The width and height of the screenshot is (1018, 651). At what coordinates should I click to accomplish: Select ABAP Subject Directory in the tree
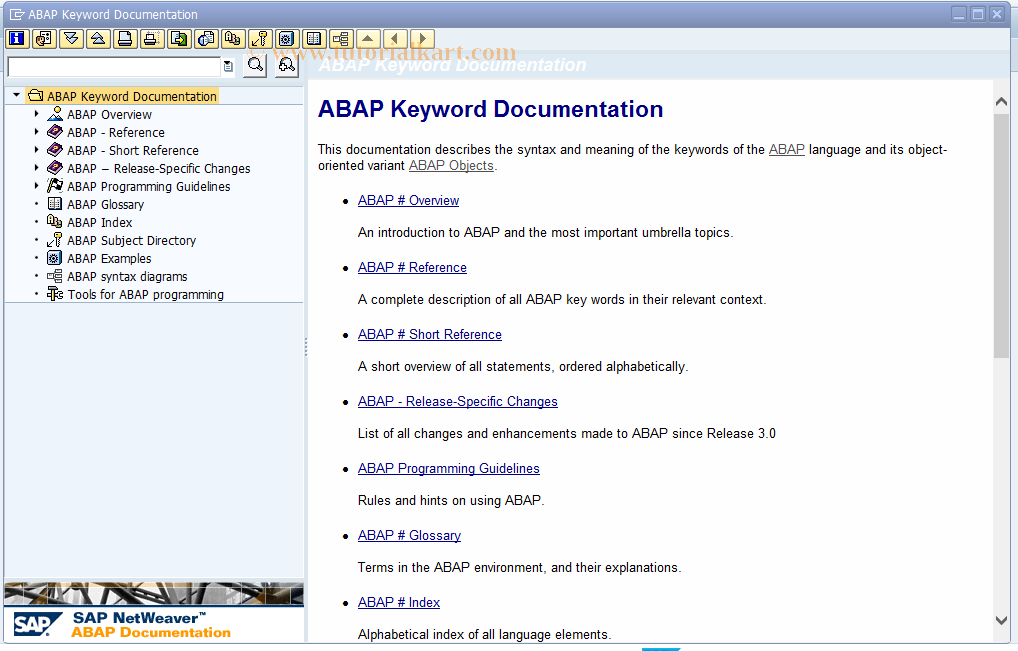tap(131, 240)
